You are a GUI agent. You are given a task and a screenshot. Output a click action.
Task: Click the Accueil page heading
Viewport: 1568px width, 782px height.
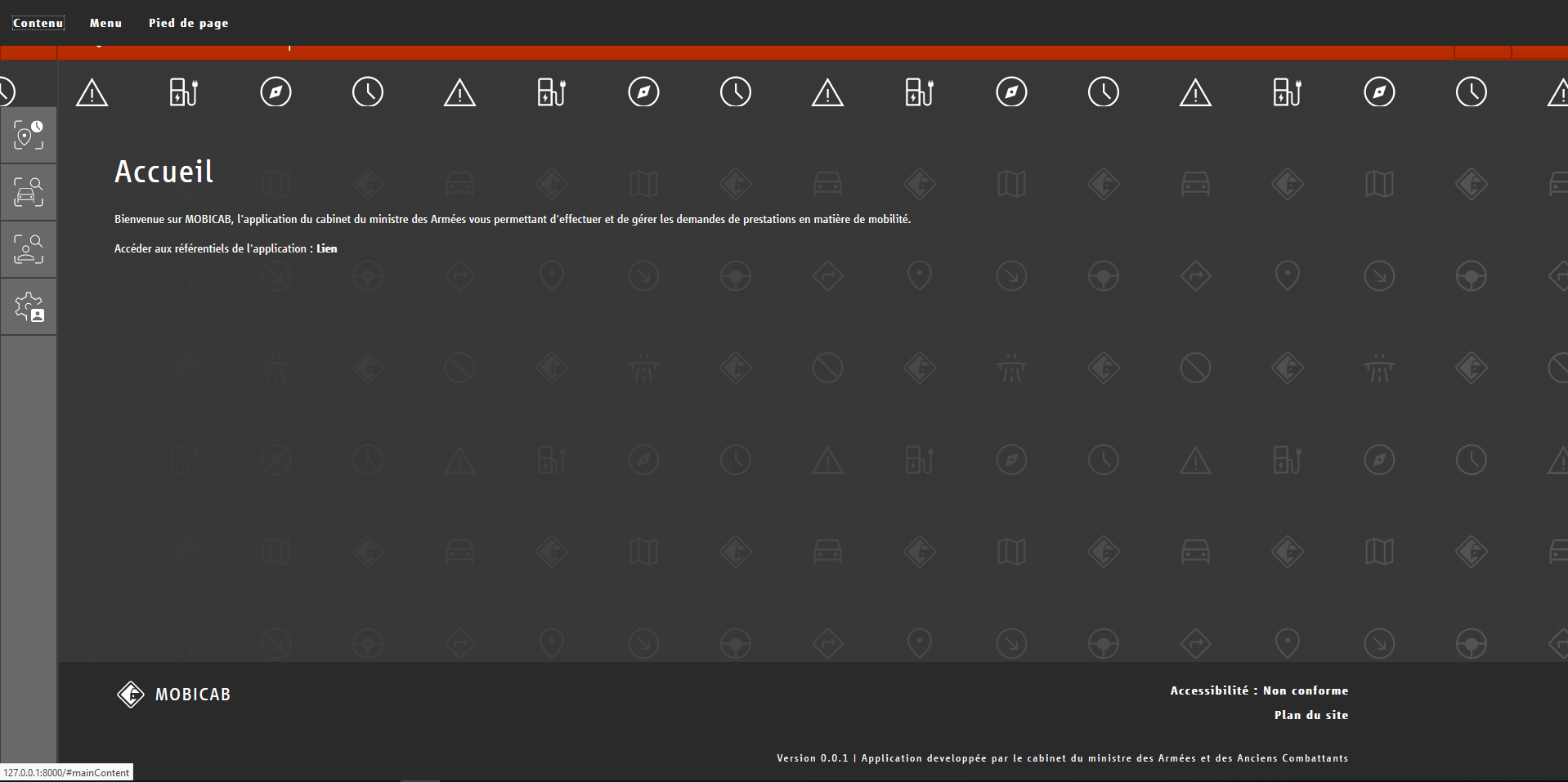tap(164, 172)
